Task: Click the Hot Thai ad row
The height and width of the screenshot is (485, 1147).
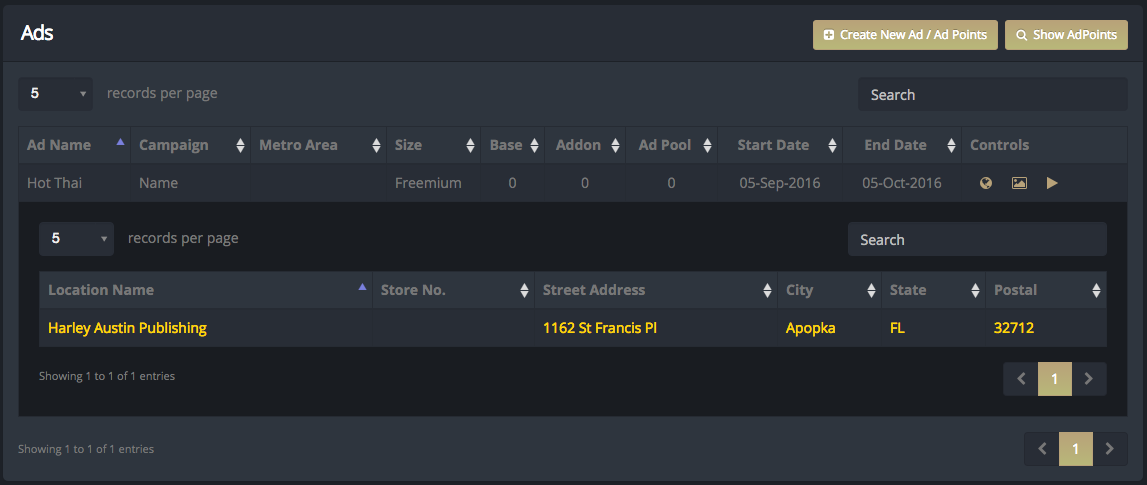Action: tap(573, 183)
